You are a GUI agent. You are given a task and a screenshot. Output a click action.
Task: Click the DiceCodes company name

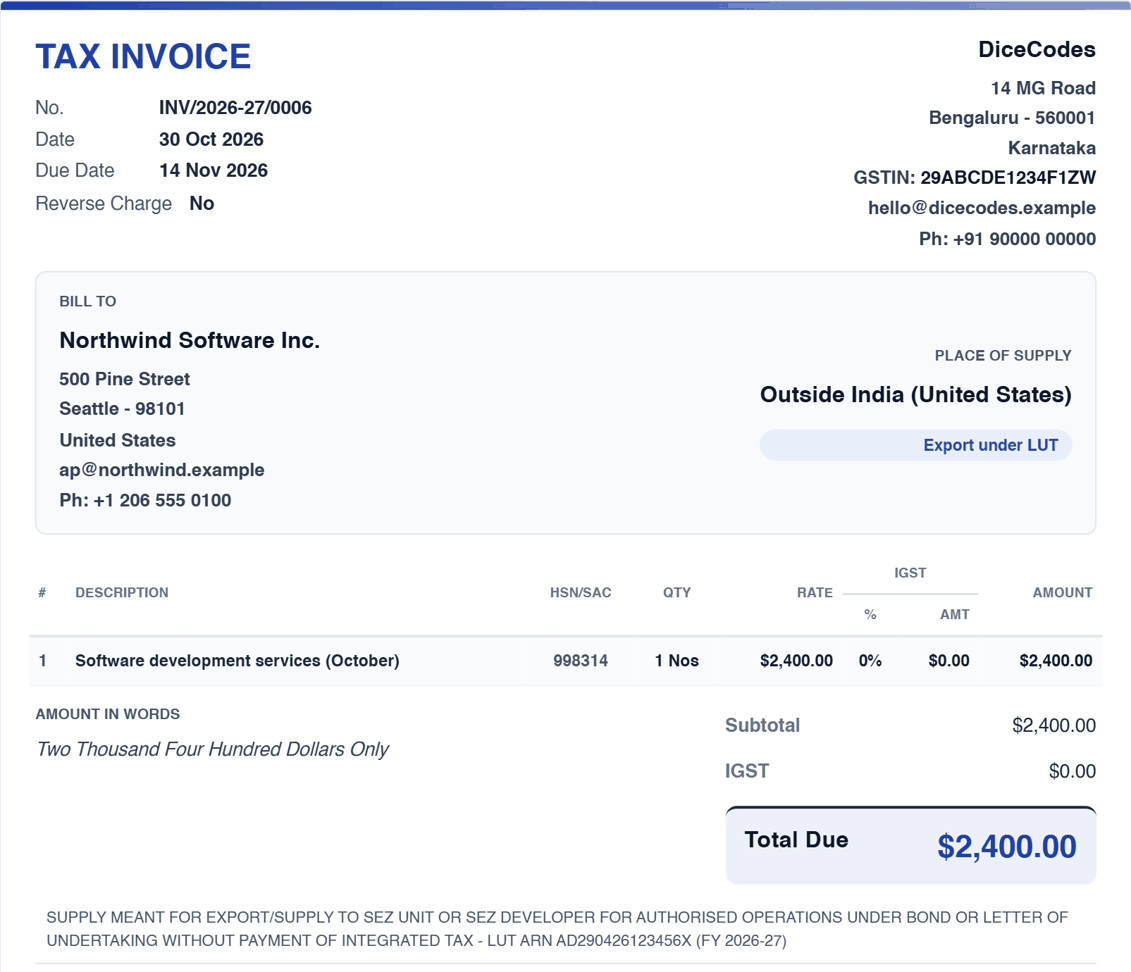click(1037, 49)
